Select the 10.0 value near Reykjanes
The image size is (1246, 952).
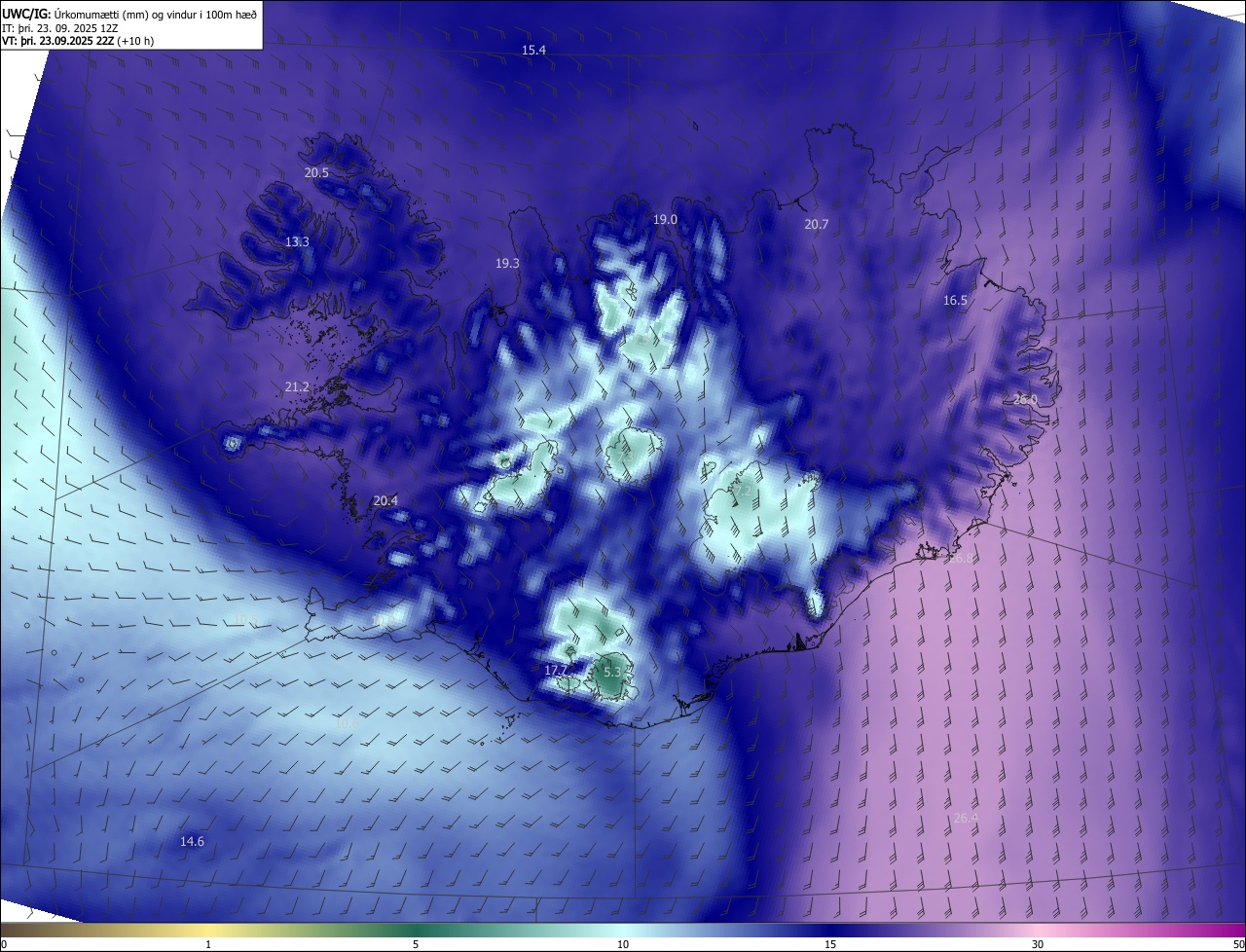pyautogui.click(x=383, y=620)
